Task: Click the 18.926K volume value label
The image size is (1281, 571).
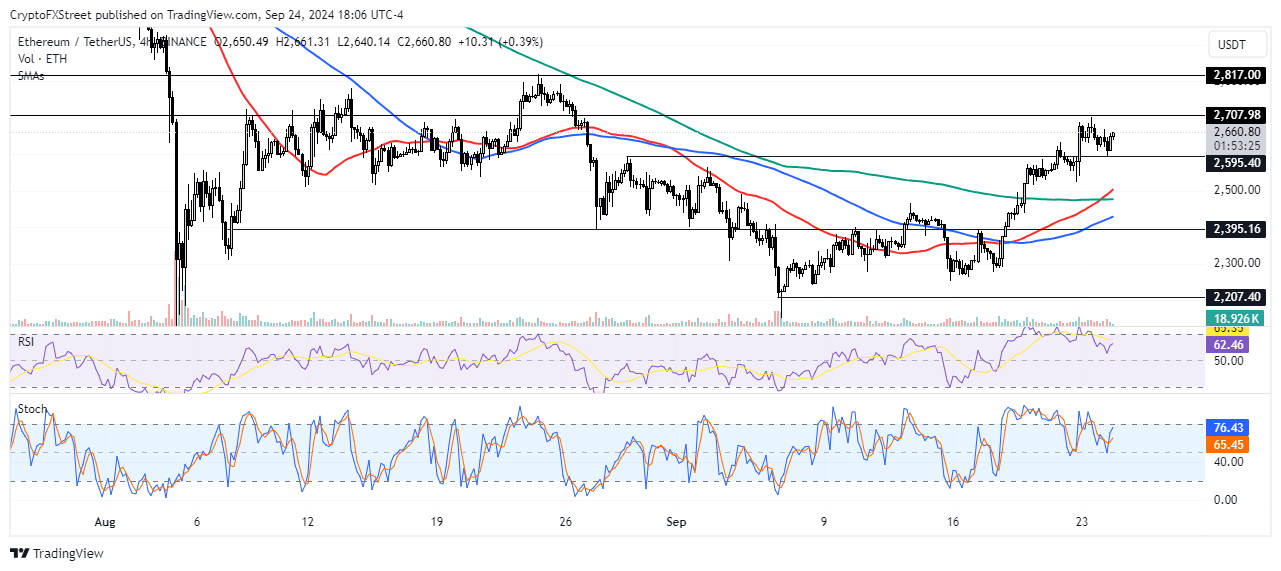Action: pyautogui.click(x=1236, y=318)
